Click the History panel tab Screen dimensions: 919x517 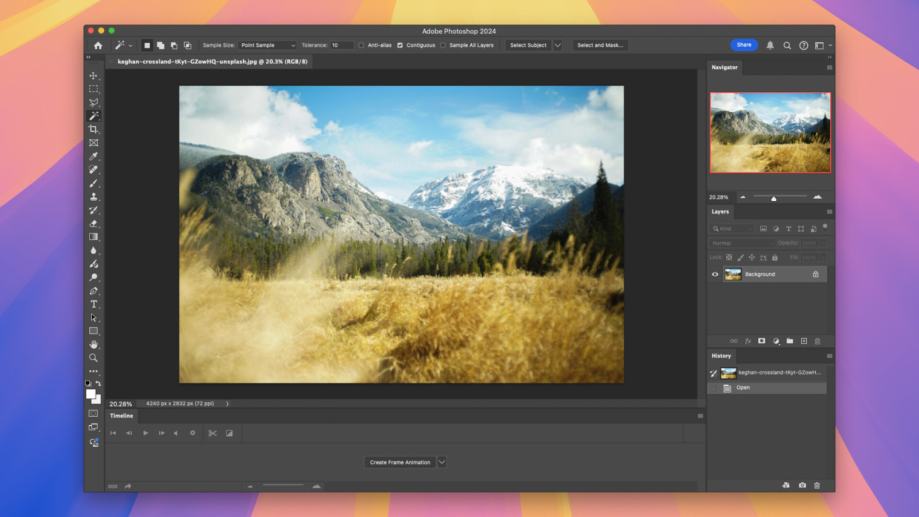pos(721,355)
